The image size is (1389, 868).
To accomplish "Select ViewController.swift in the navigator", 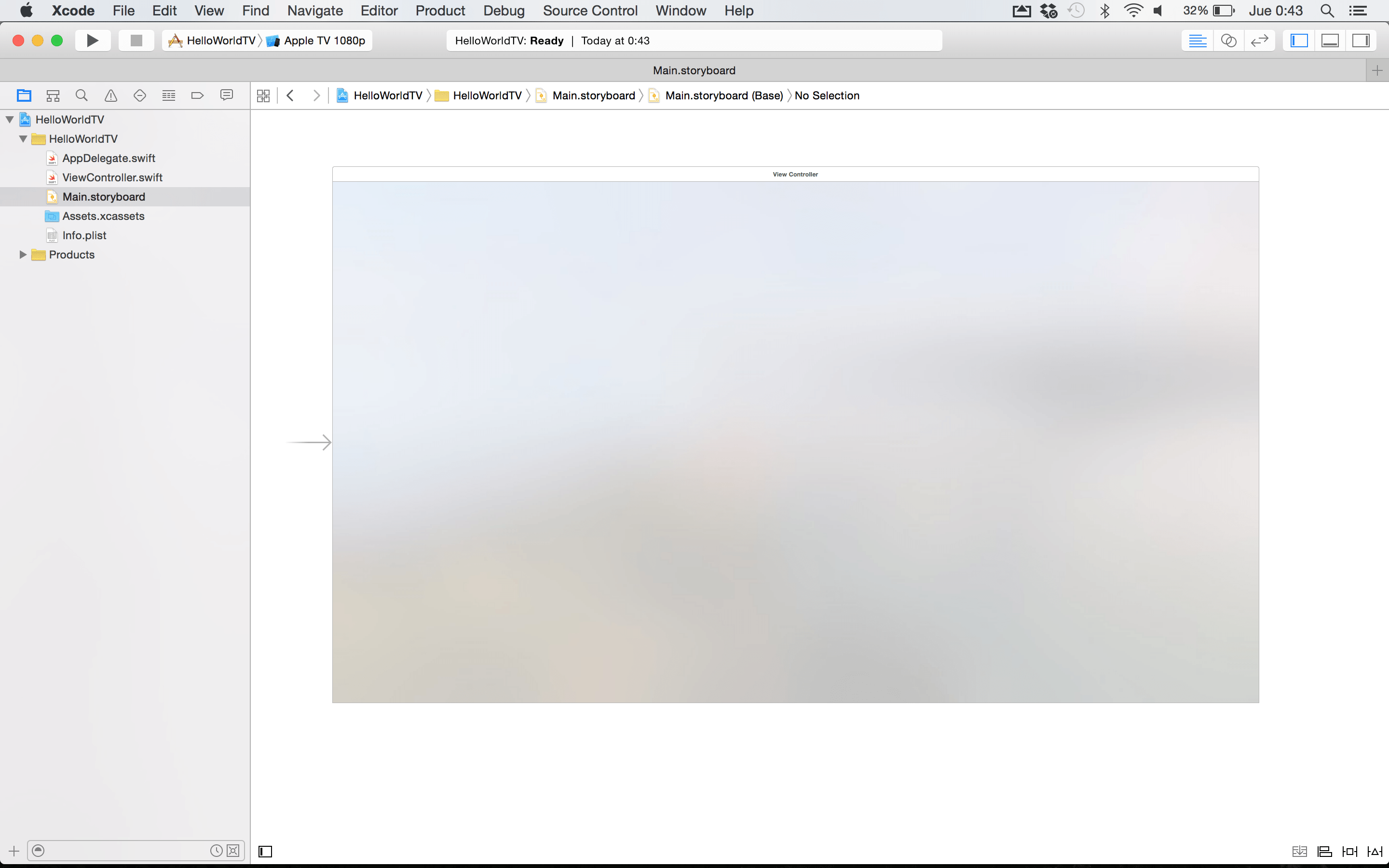I will (112, 177).
